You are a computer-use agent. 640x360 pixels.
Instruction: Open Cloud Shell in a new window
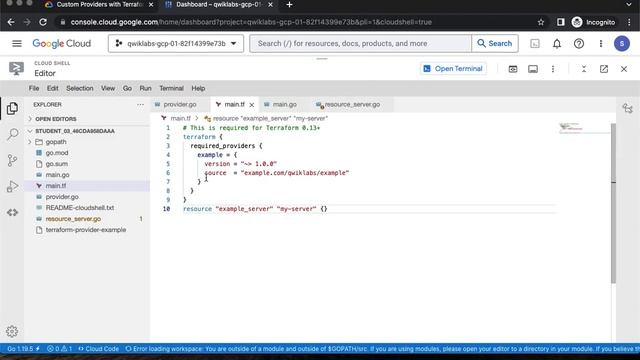[x=604, y=69]
